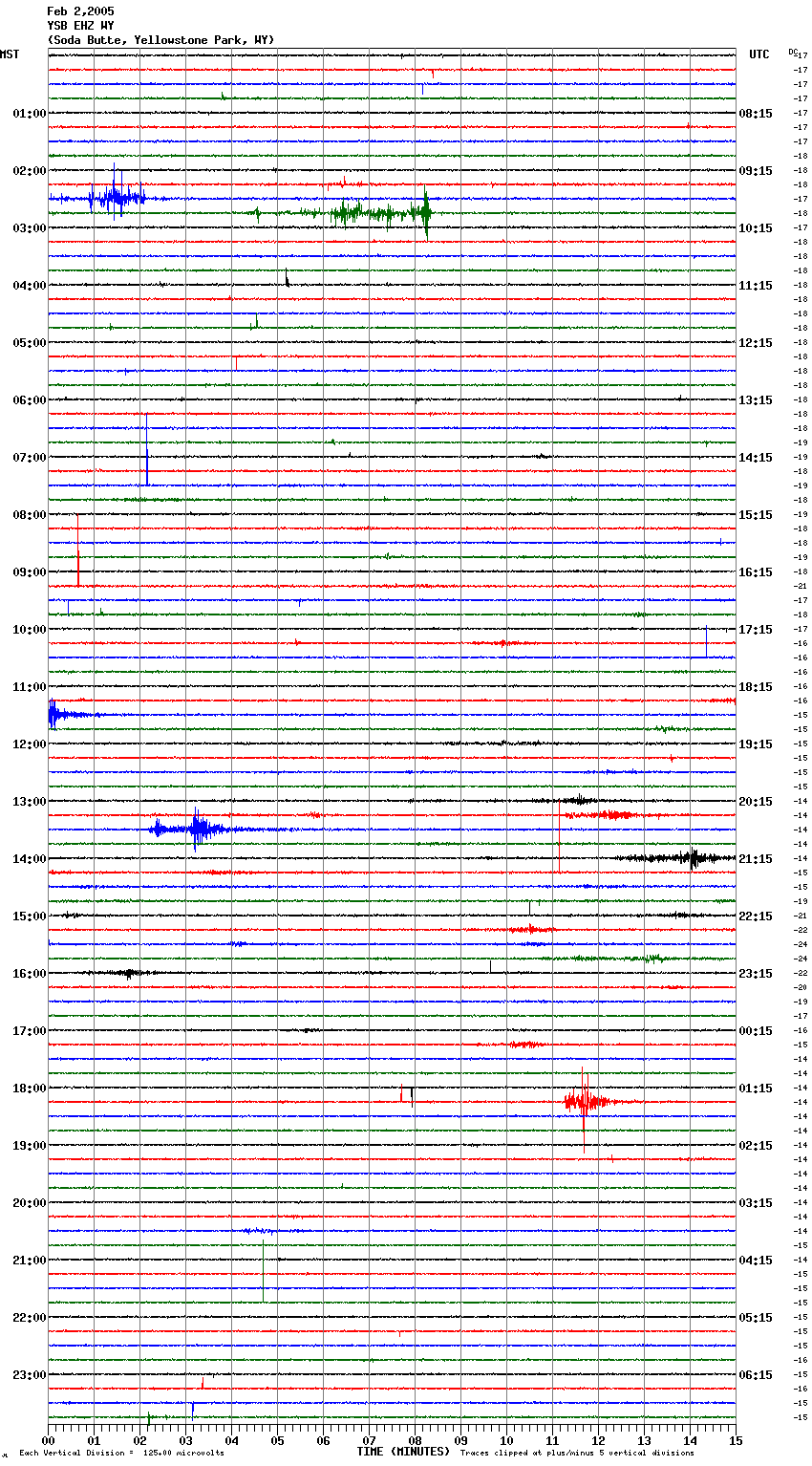Select the 03:00 MST time label

click(x=29, y=228)
